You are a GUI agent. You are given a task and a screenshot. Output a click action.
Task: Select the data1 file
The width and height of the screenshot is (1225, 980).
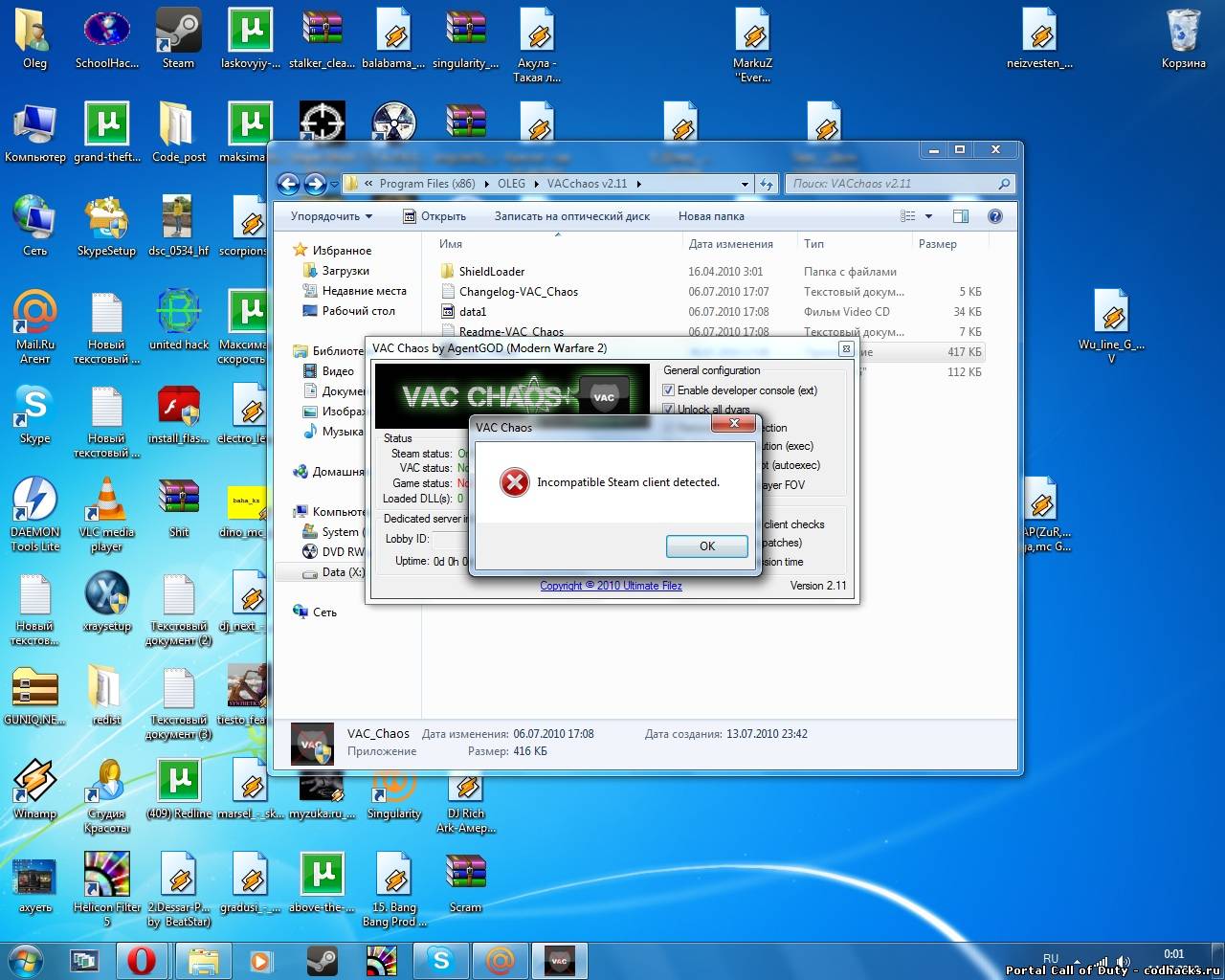click(x=472, y=312)
